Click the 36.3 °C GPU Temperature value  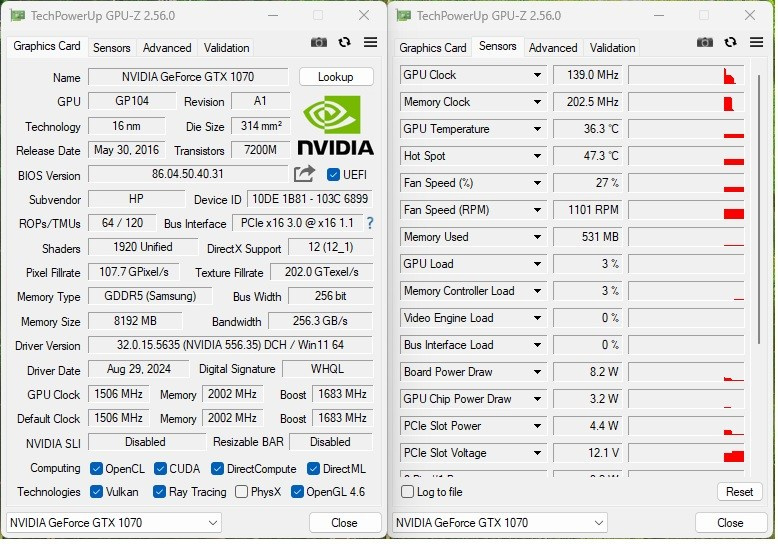tap(588, 129)
